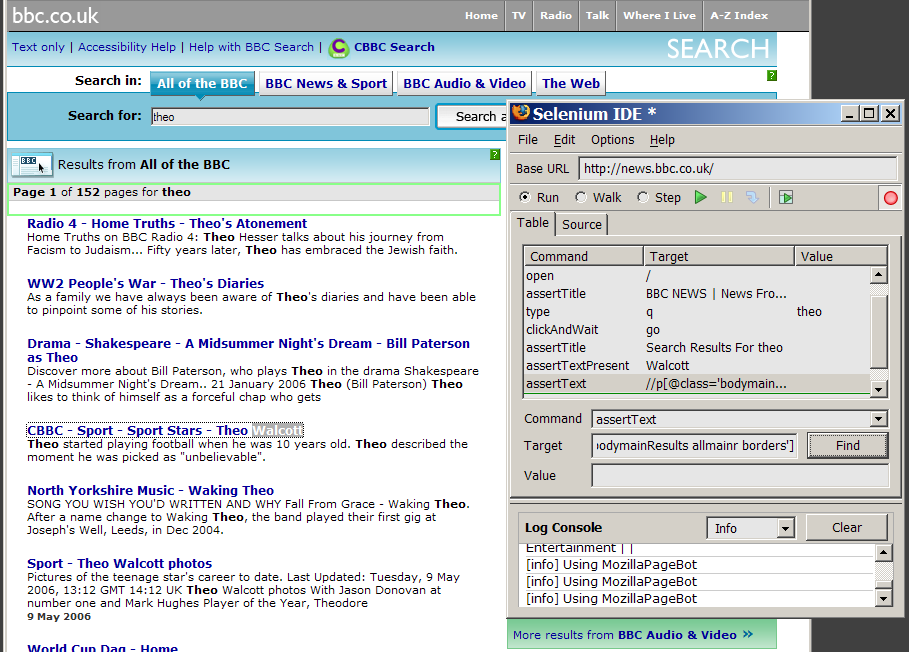This screenshot has width=909, height=652.
Task: Open CBBC Sport Stars Theo Walcott result
Action: (165, 431)
